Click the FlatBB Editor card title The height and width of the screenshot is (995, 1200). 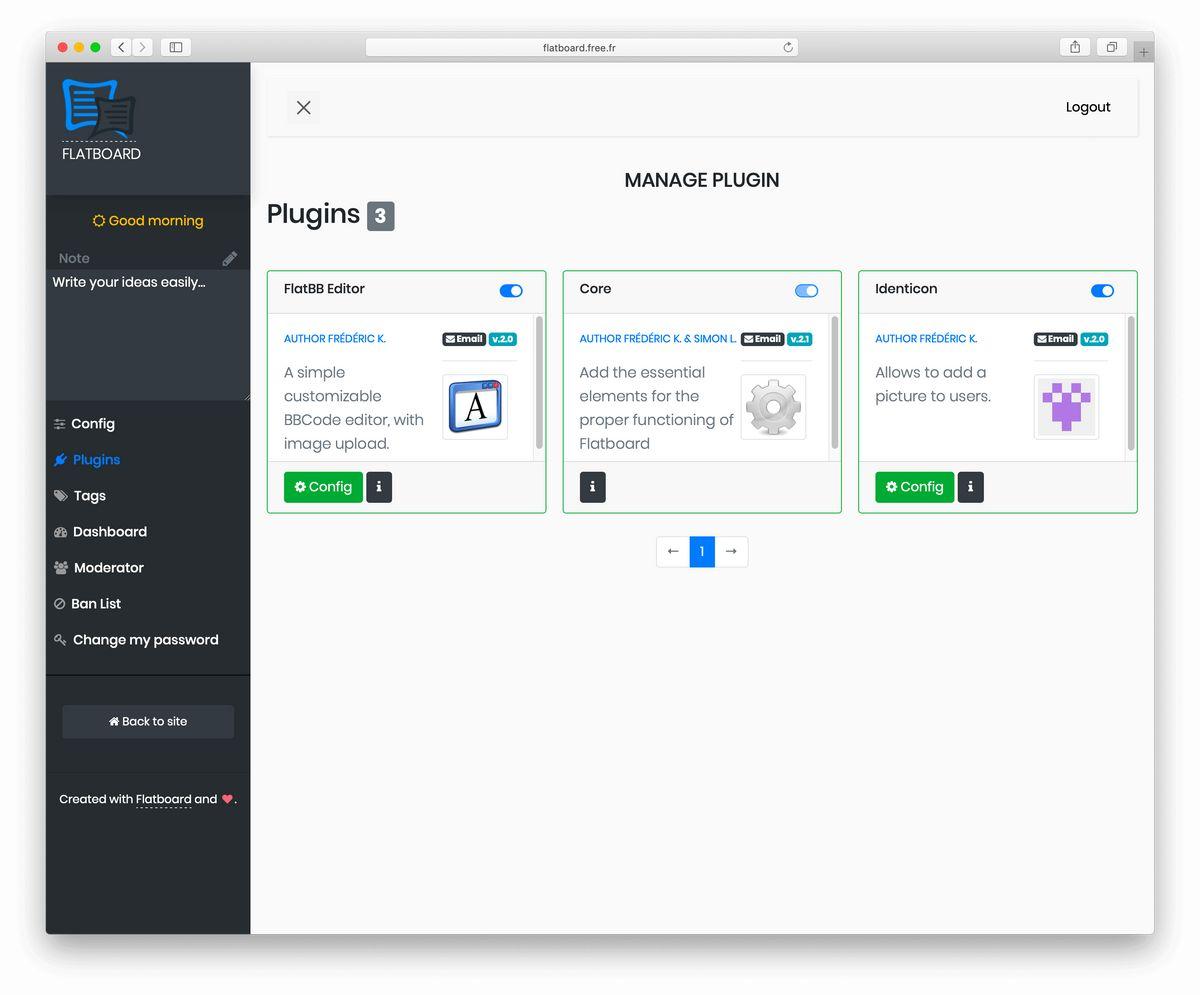click(324, 289)
